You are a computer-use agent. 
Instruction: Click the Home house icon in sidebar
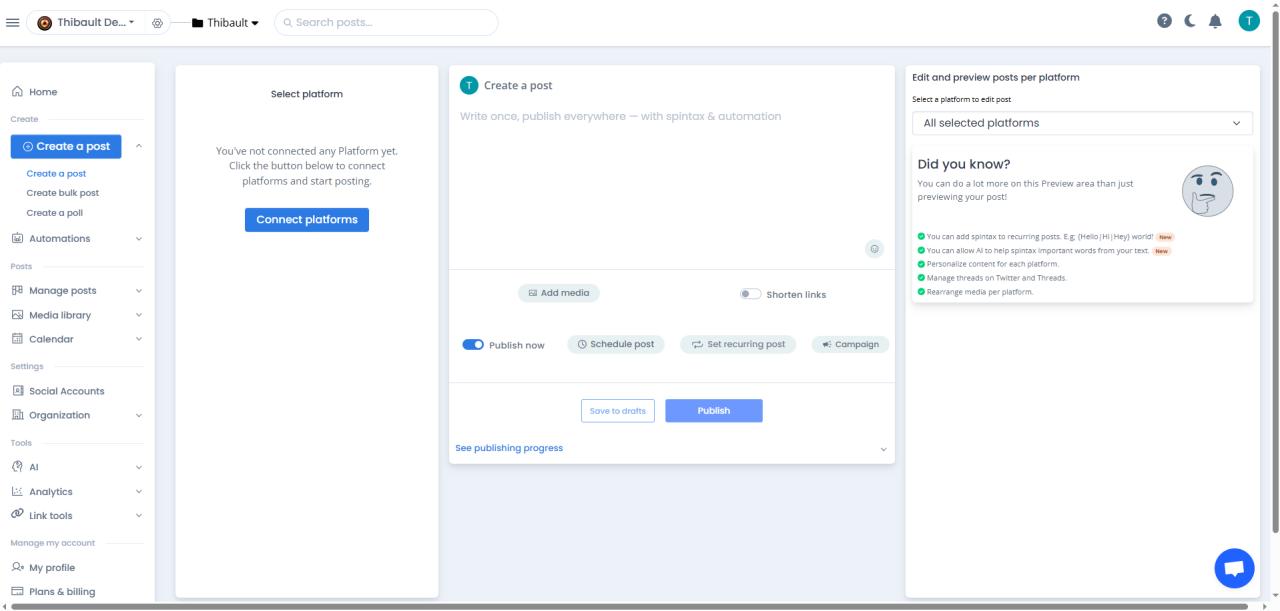coord(17,92)
